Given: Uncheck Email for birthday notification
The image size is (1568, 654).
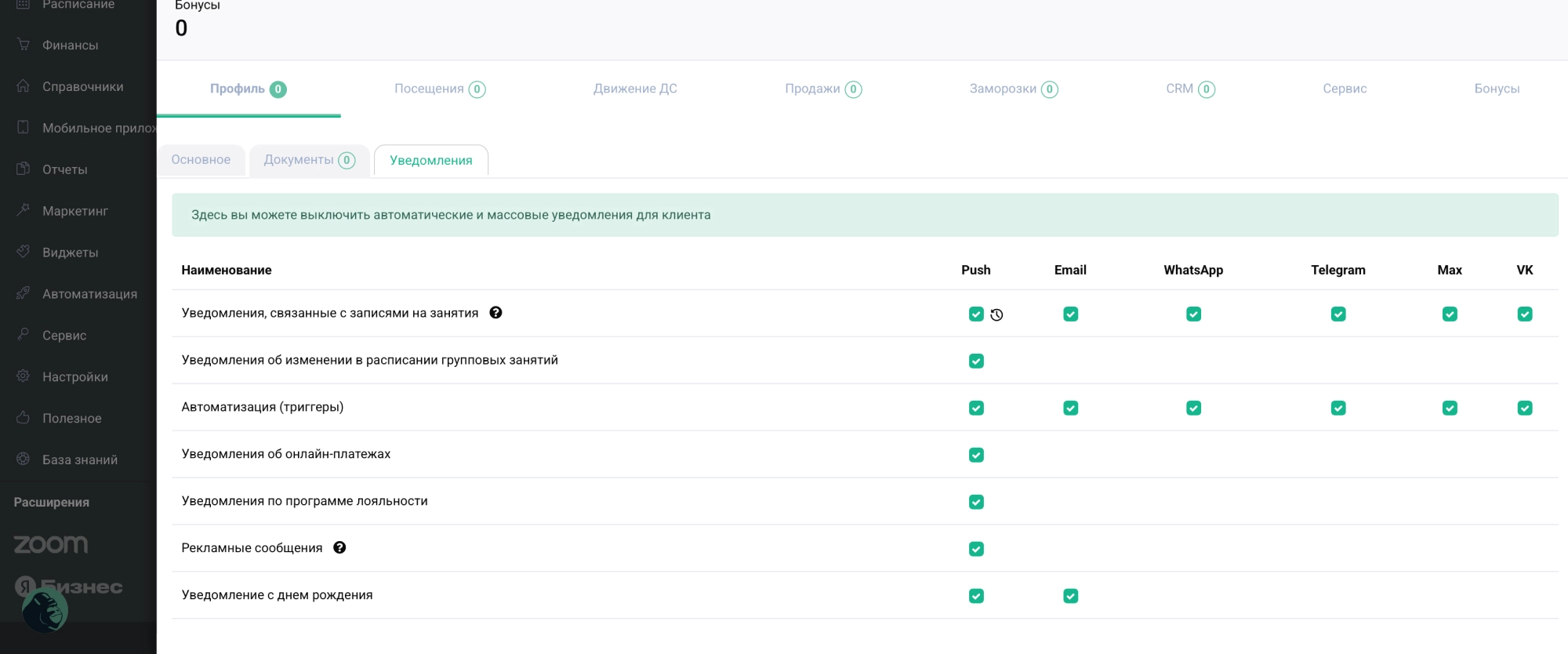Looking at the screenshot, I should click(1070, 596).
